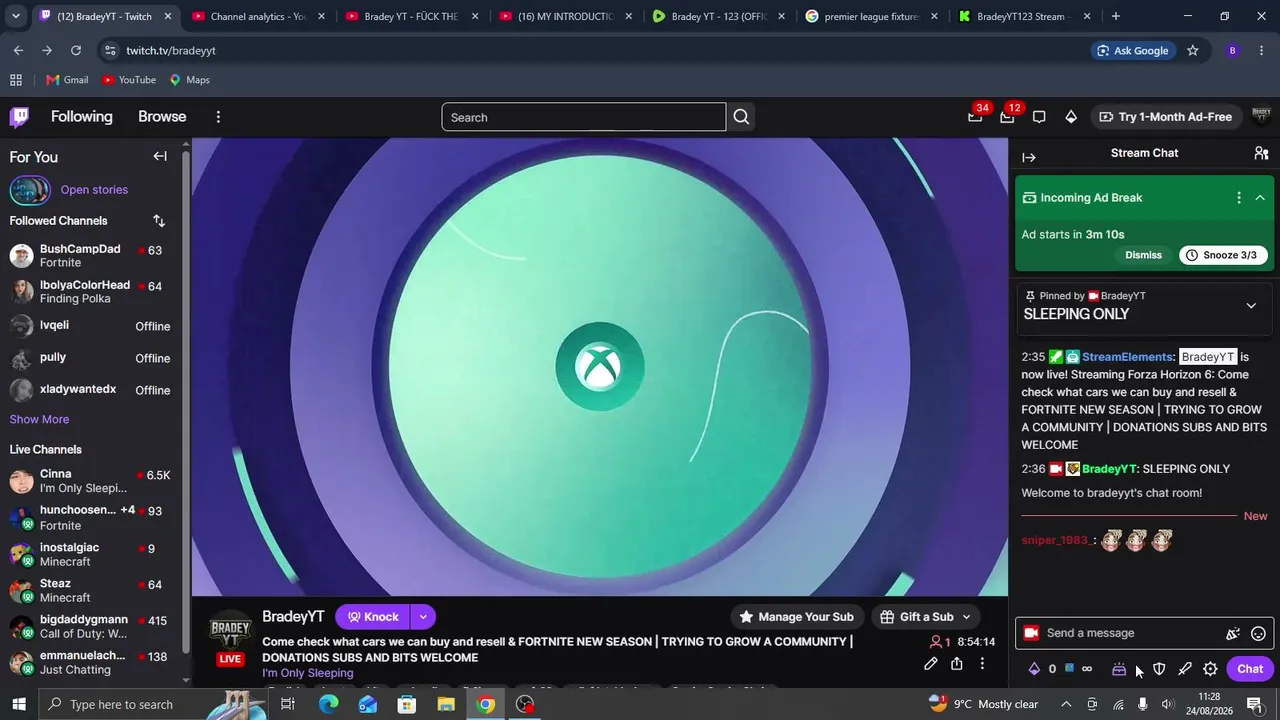Open Incoming Ad Break options menu
The width and height of the screenshot is (1280, 720).
pos(1239,198)
